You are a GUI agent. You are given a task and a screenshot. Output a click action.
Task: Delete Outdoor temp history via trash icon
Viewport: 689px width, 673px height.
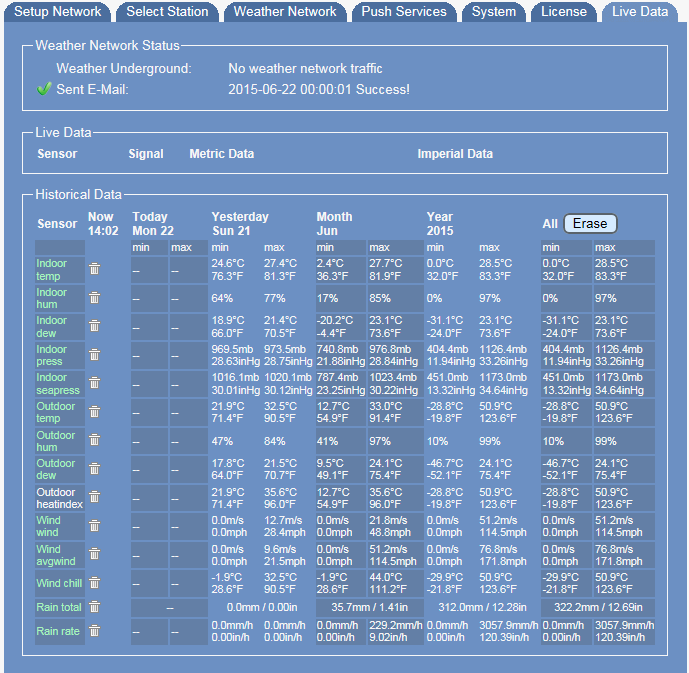pyautogui.click(x=94, y=412)
